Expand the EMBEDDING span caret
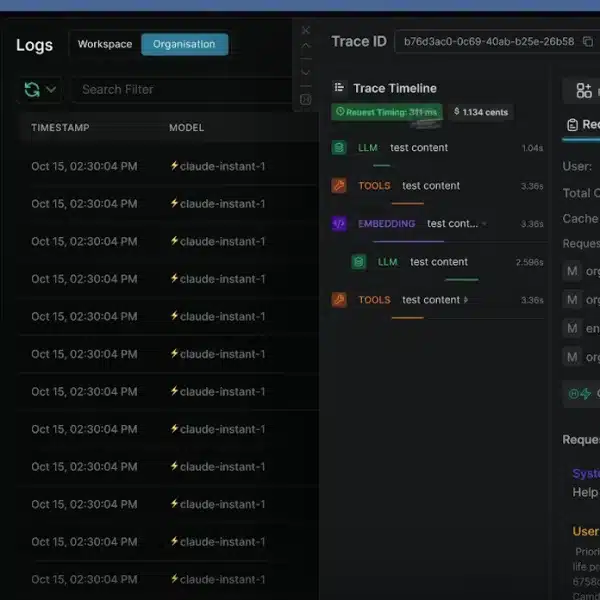 484,223
